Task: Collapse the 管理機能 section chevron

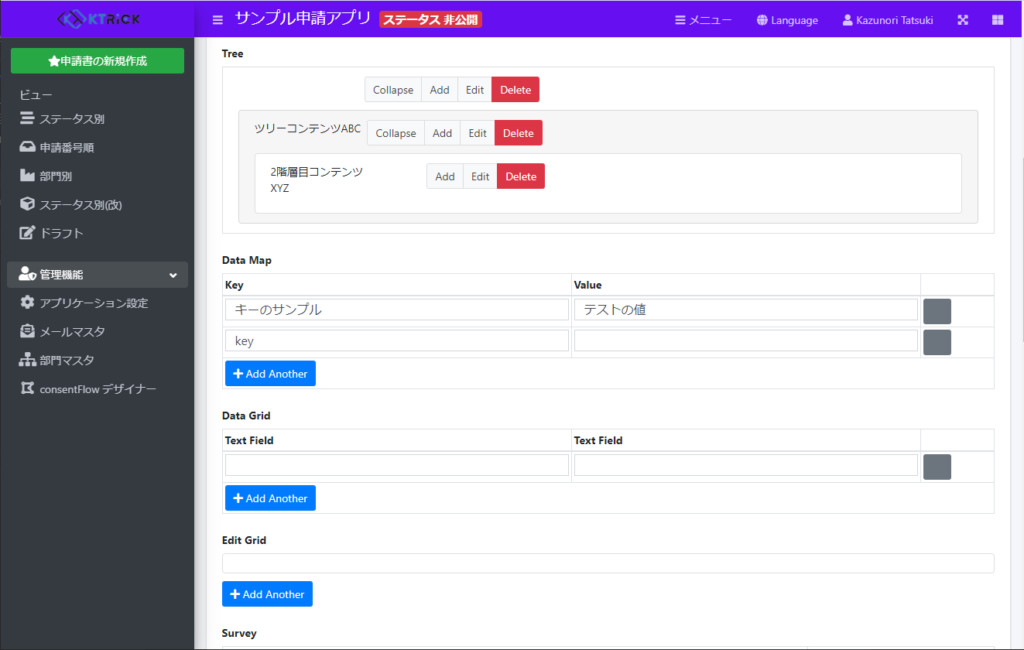Action: coord(173,275)
